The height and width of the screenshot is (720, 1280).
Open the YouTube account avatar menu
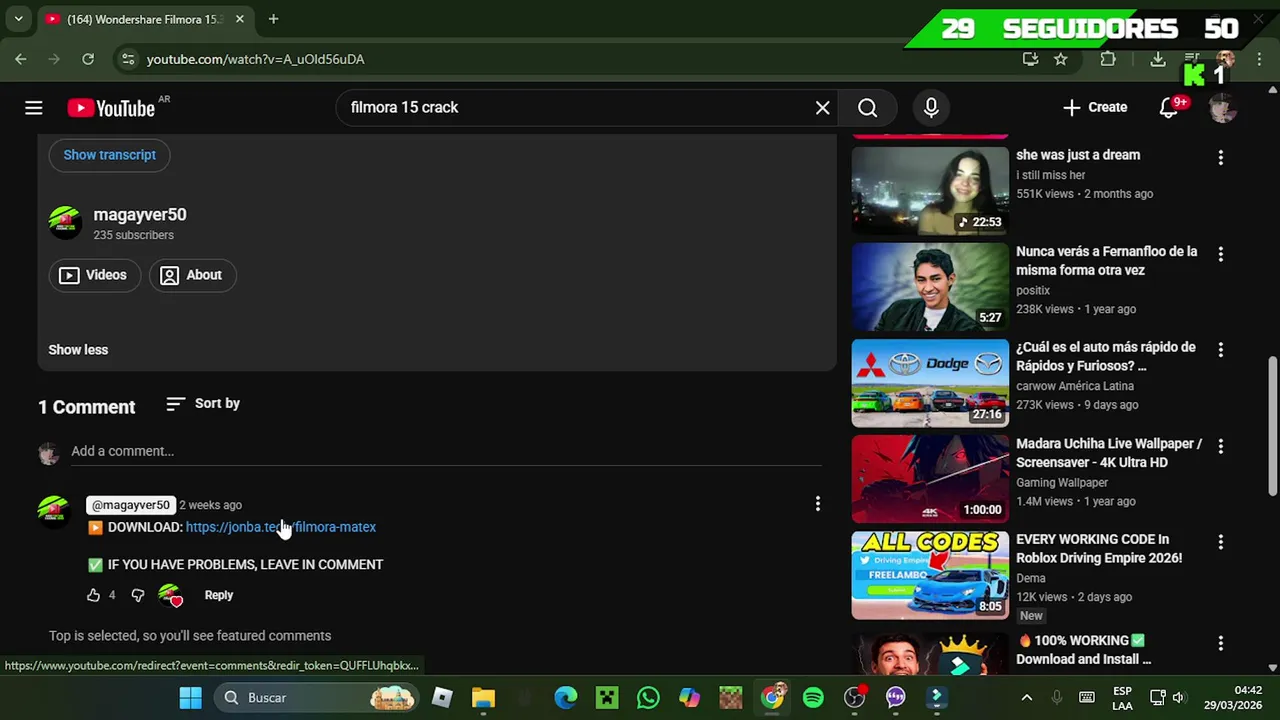tap(1222, 108)
